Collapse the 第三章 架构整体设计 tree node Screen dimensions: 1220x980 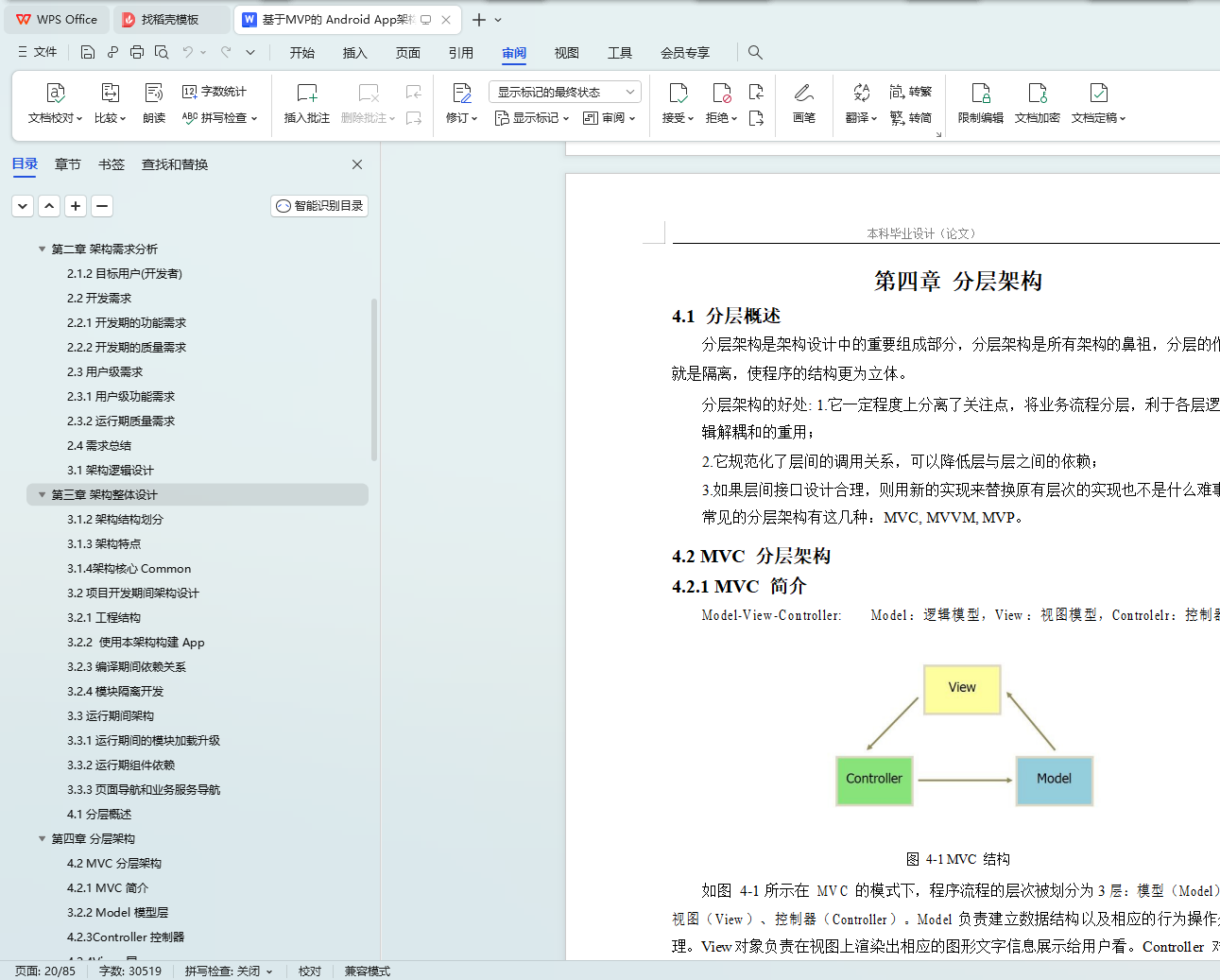point(42,494)
